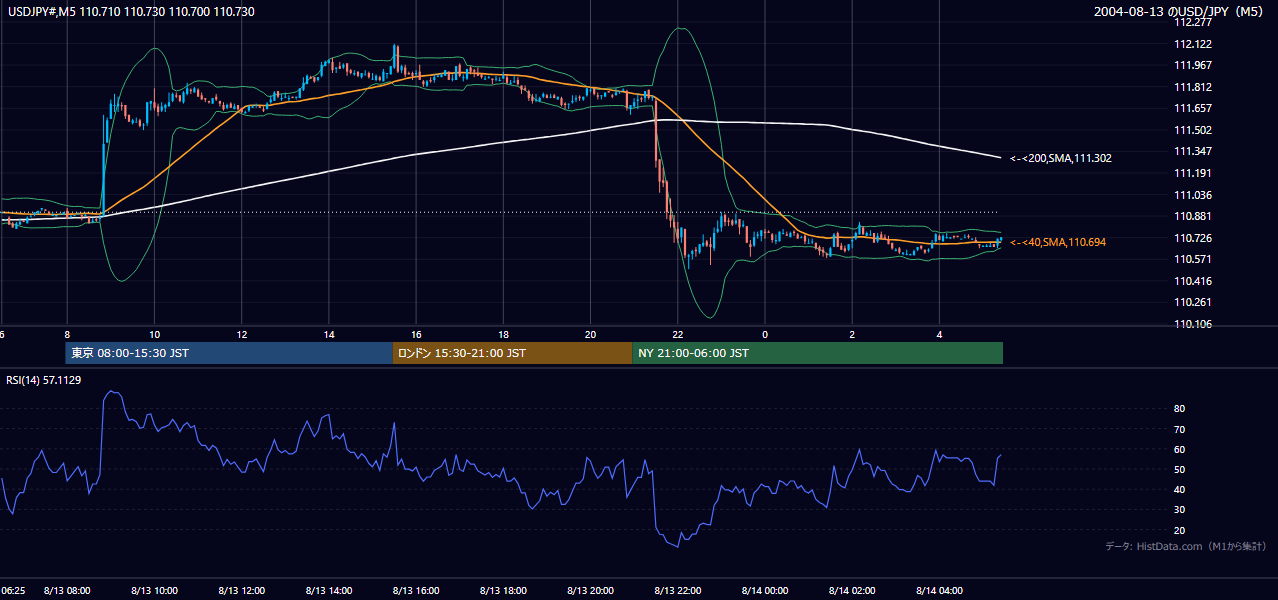Click the 8/13 16:00 date label

[x=415, y=591]
